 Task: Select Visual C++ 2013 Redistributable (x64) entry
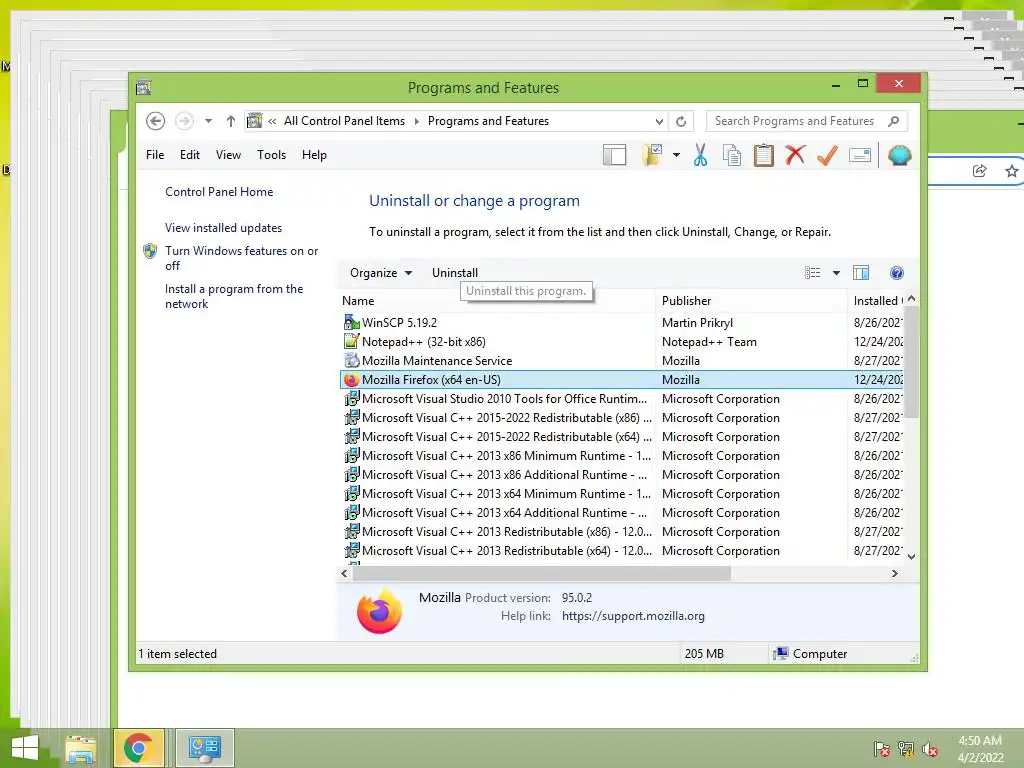[x=506, y=551]
